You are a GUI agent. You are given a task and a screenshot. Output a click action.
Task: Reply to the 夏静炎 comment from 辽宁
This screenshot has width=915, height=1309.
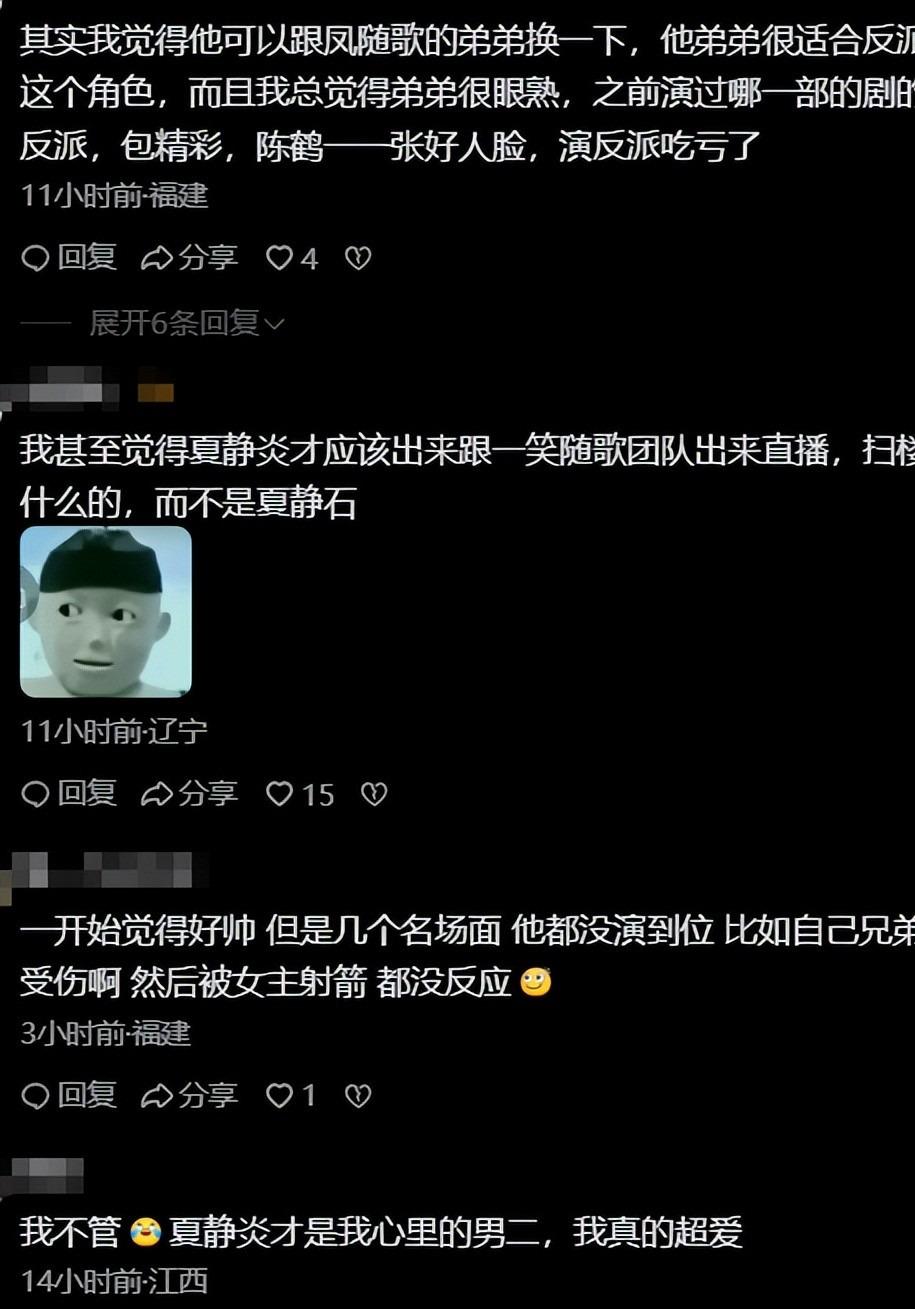[x=69, y=794]
